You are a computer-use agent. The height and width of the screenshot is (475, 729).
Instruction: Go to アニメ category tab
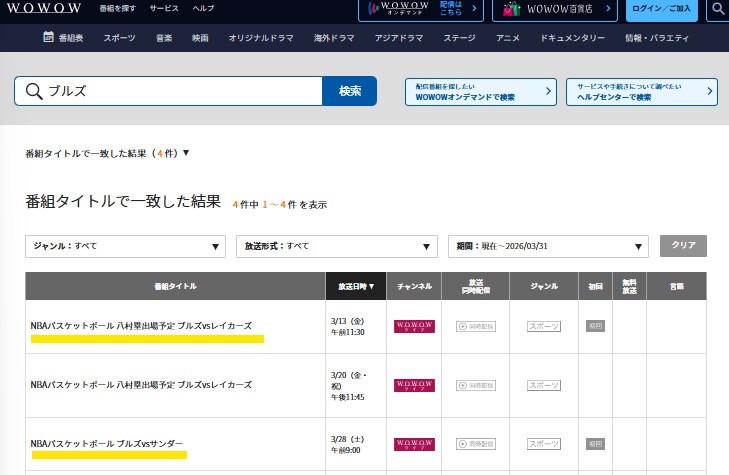508,38
